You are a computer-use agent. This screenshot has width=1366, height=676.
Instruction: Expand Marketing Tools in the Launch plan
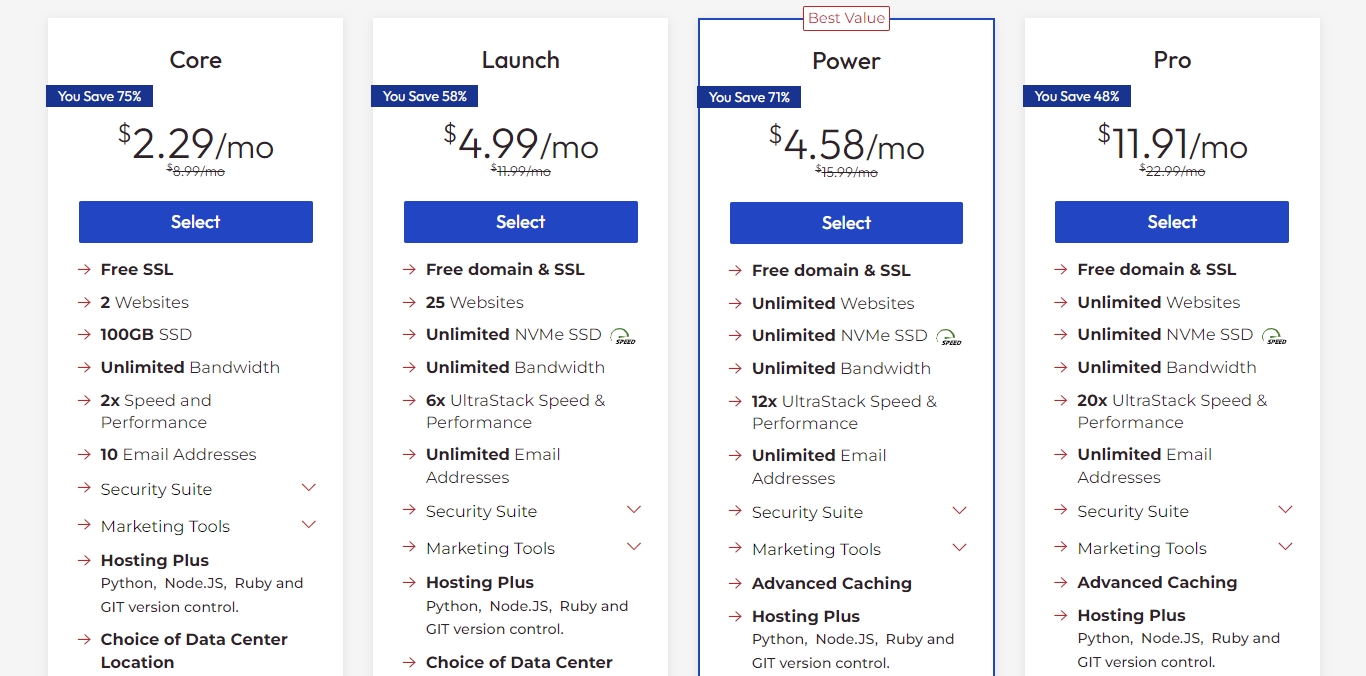pos(634,547)
